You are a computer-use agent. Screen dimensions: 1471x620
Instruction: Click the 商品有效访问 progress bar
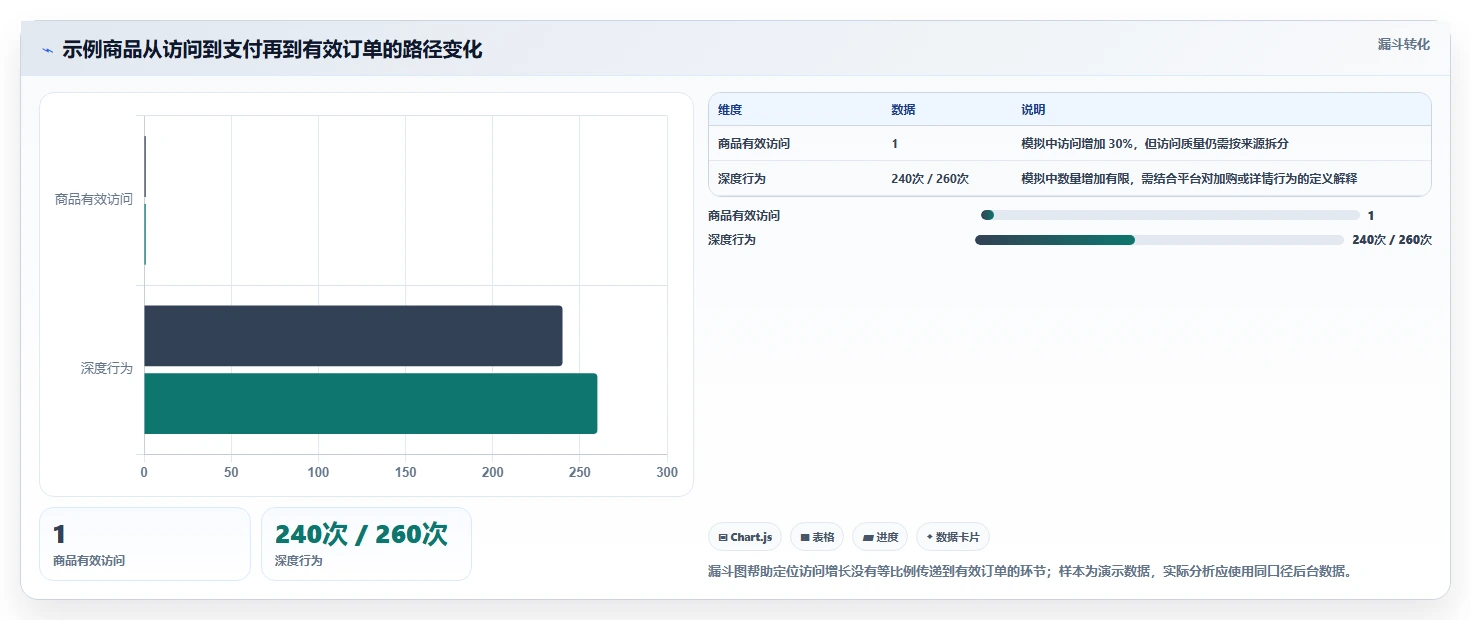coord(1171,215)
